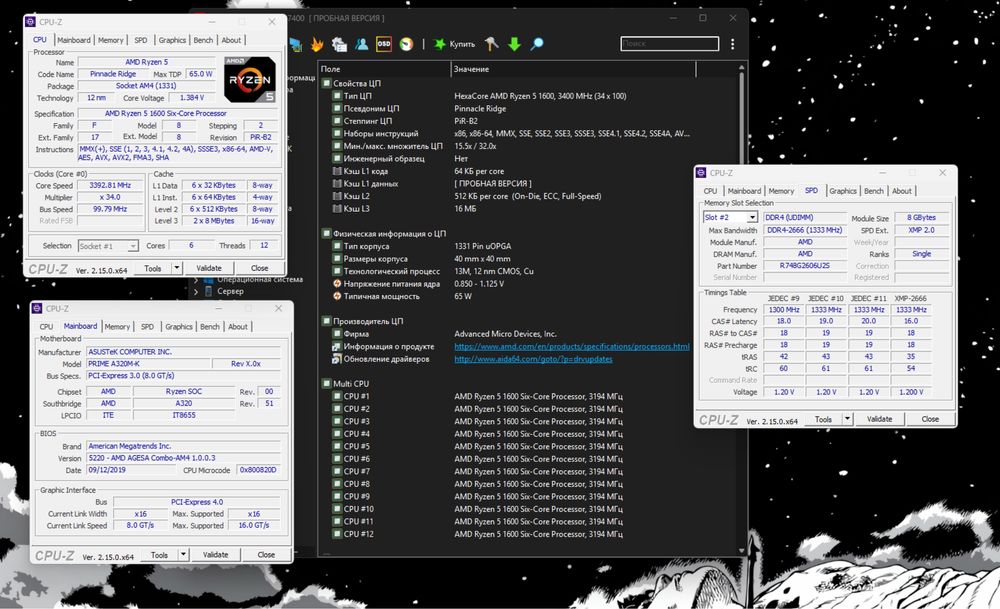Click Validate in CPU-Z CPU window
Screen dimensions: 1000x609
209,268
